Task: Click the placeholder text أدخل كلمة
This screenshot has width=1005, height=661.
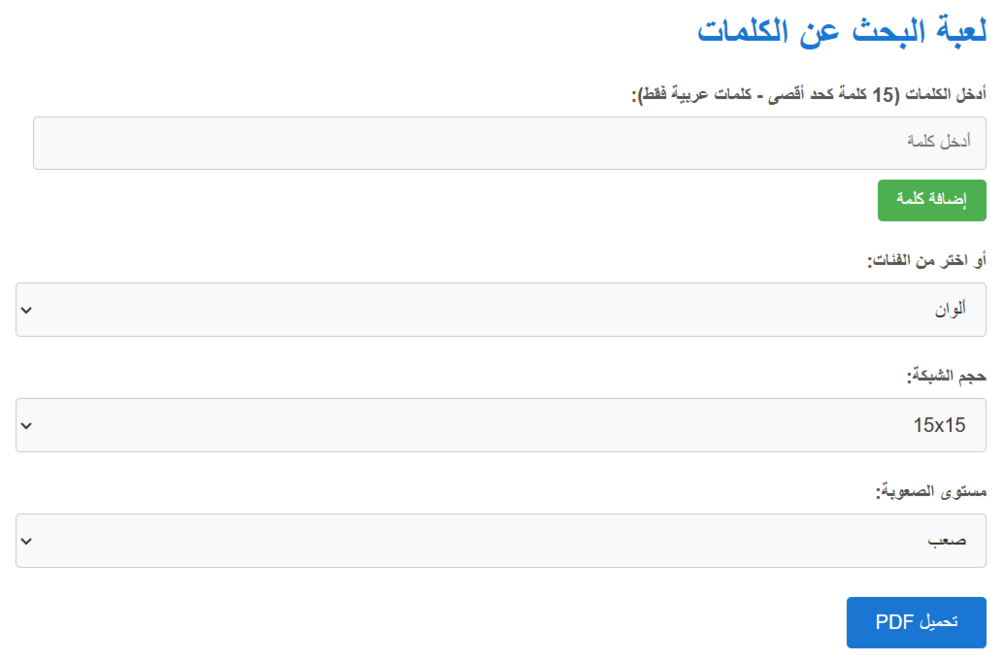Action: click(938, 141)
